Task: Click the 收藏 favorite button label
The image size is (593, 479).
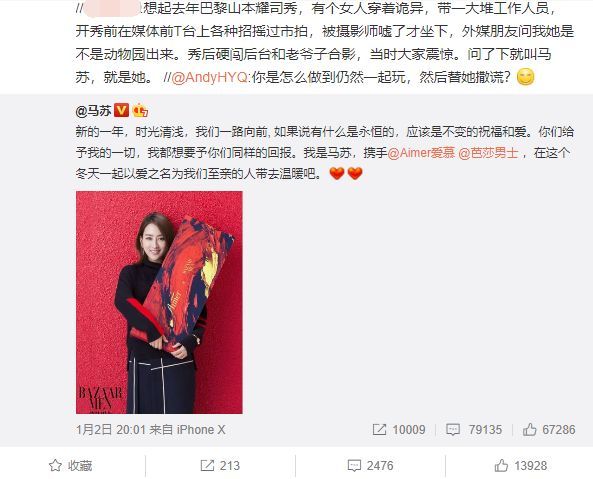Action: (80, 466)
